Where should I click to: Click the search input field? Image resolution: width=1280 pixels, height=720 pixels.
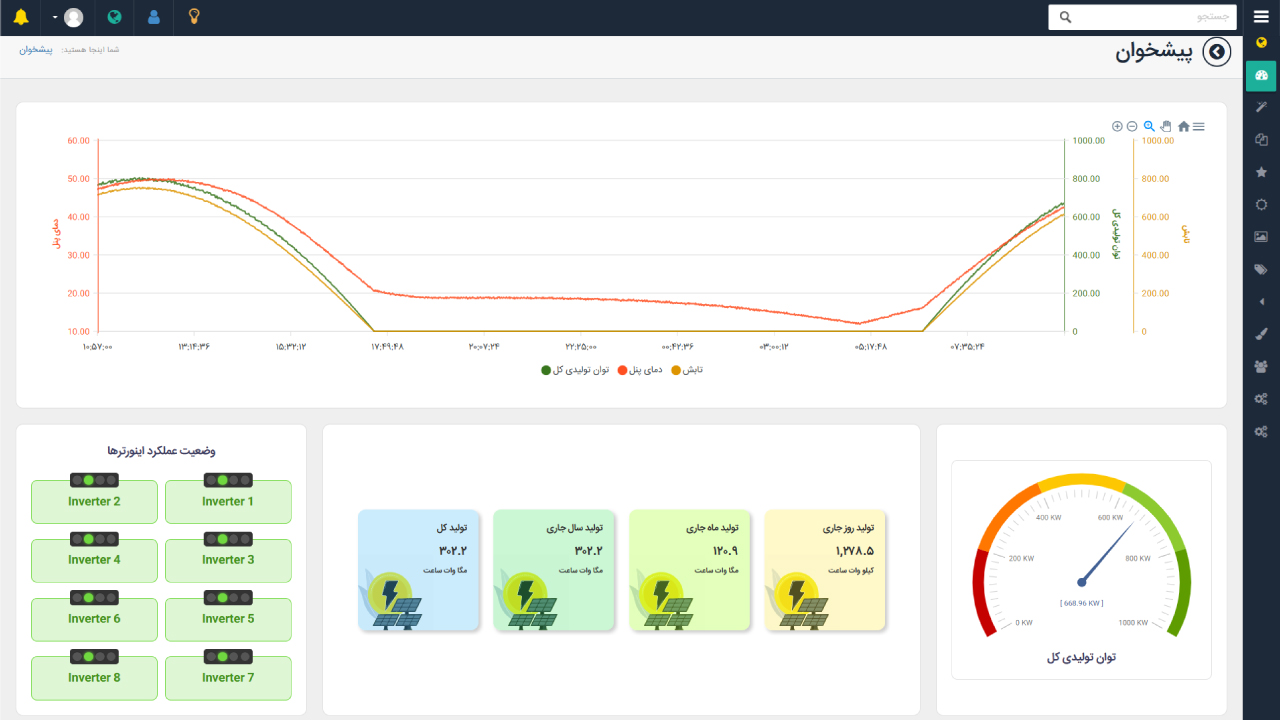1150,17
